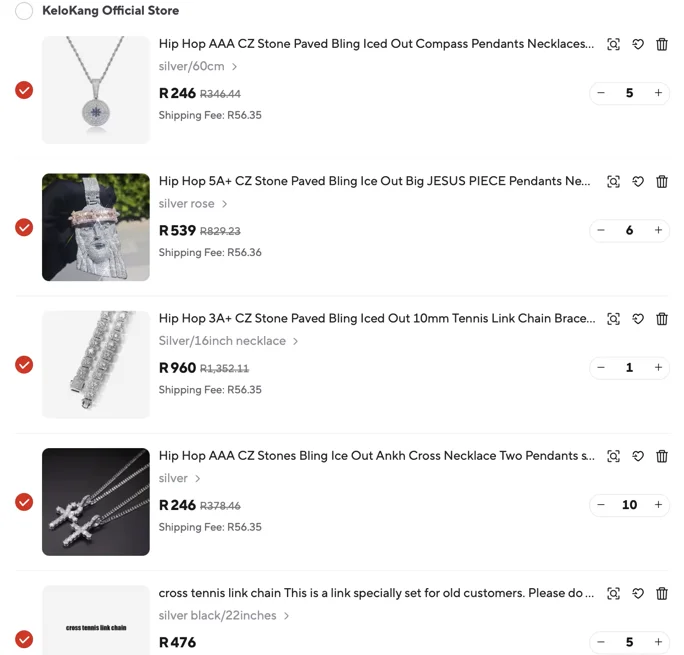
Task: Open the Hip Hop 5A+ JESUS PIECE title
Action: tap(374, 181)
